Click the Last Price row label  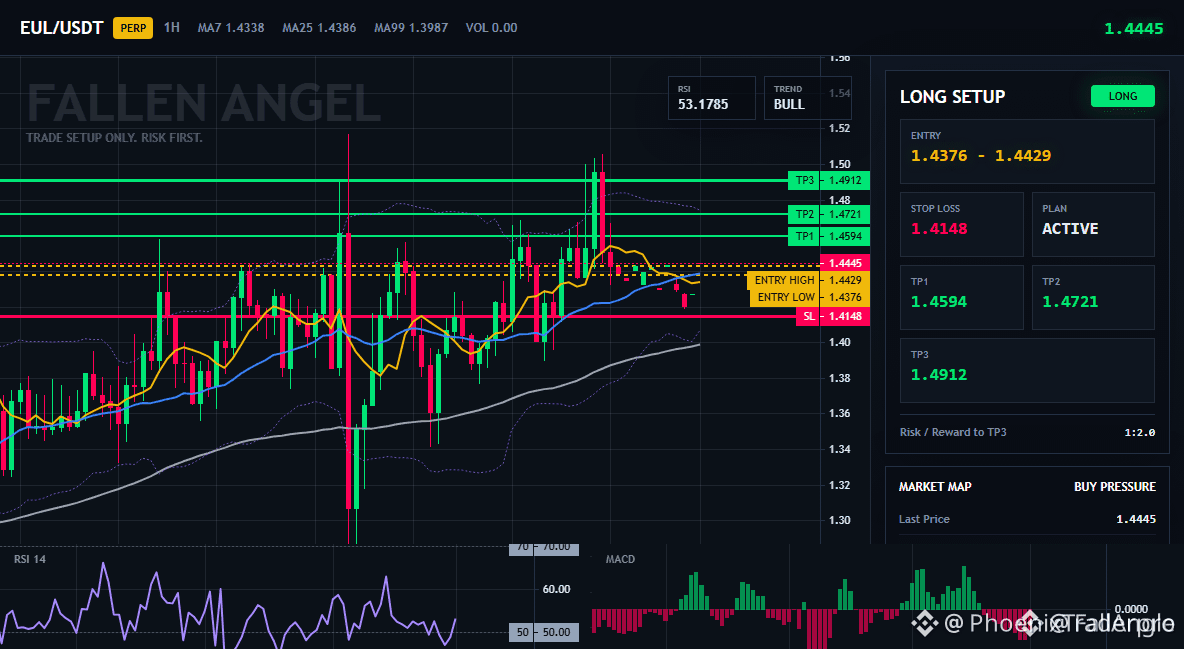(x=924, y=519)
